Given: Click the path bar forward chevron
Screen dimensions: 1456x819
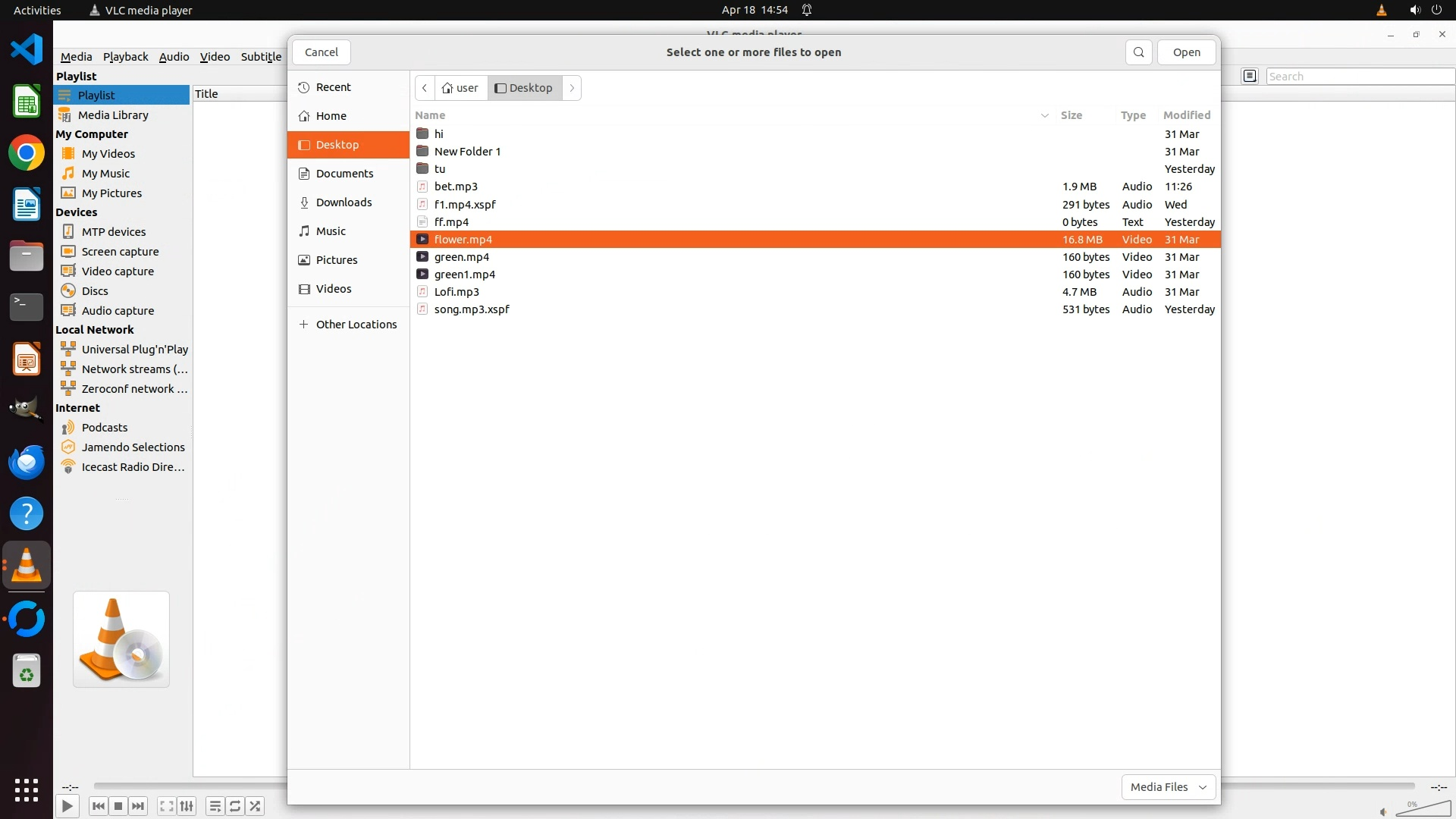Looking at the screenshot, I should click(x=572, y=88).
